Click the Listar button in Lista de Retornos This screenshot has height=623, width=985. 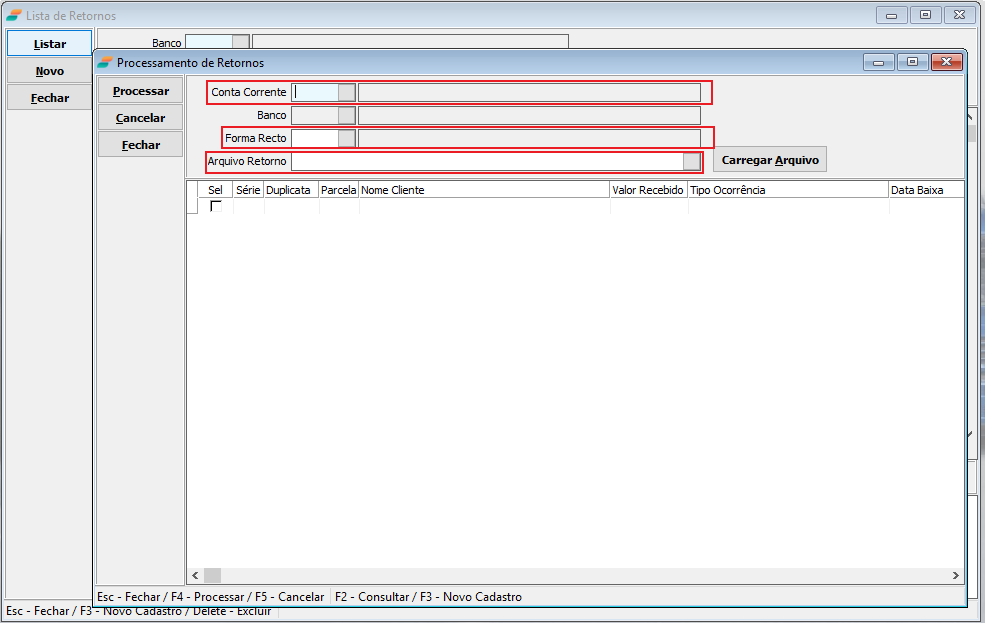50,44
